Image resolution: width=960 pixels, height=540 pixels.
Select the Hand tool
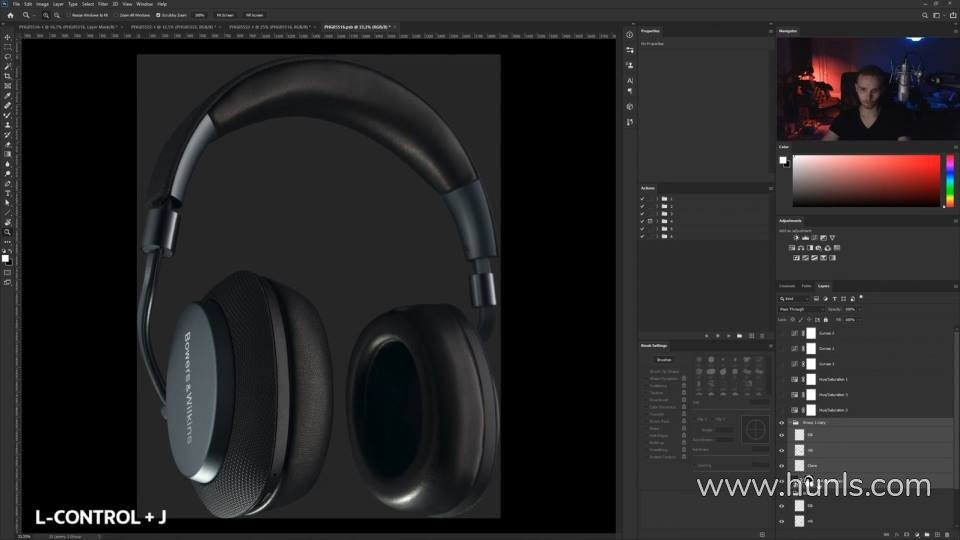(7, 222)
